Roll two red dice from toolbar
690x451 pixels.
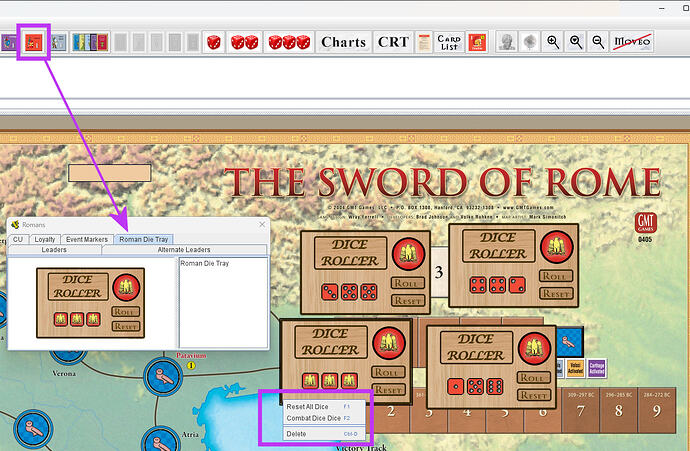(244, 42)
